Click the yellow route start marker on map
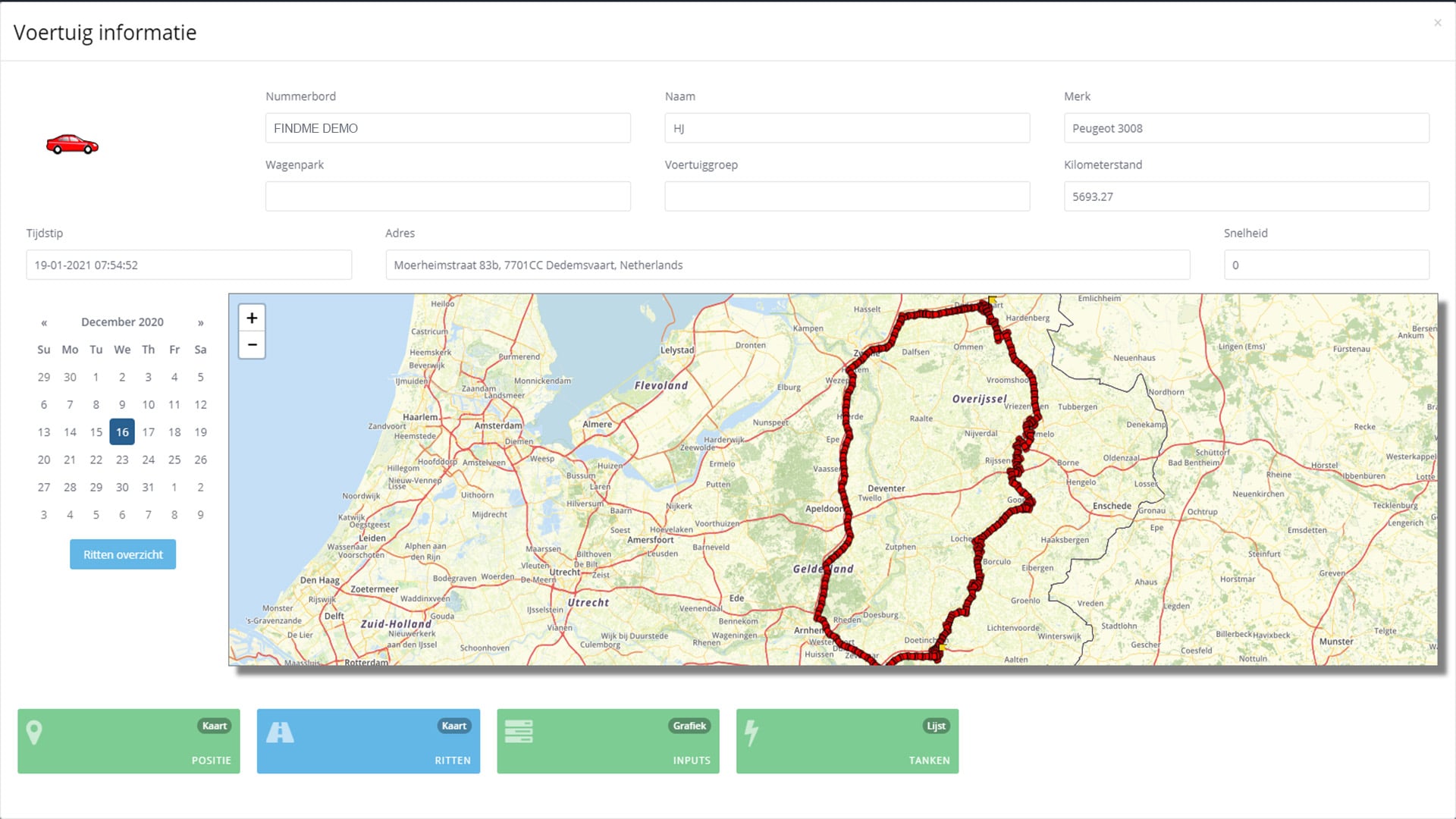Image resolution: width=1456 pixels, height=819 pixels. click(992, 300)
